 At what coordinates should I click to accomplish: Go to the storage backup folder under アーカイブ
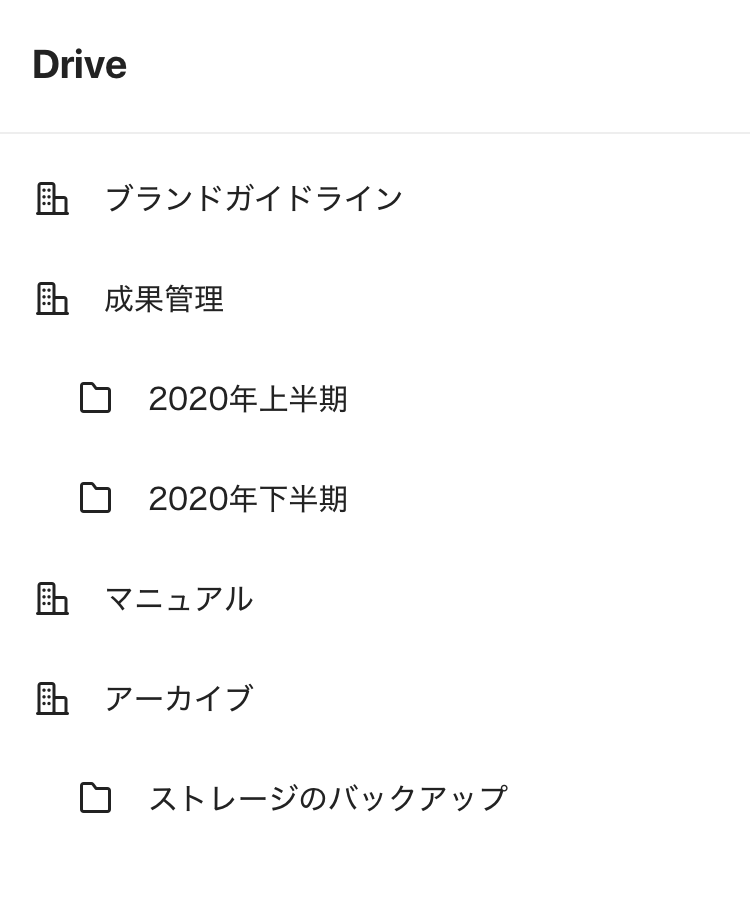pyautogui.click(x=328, y=798)
